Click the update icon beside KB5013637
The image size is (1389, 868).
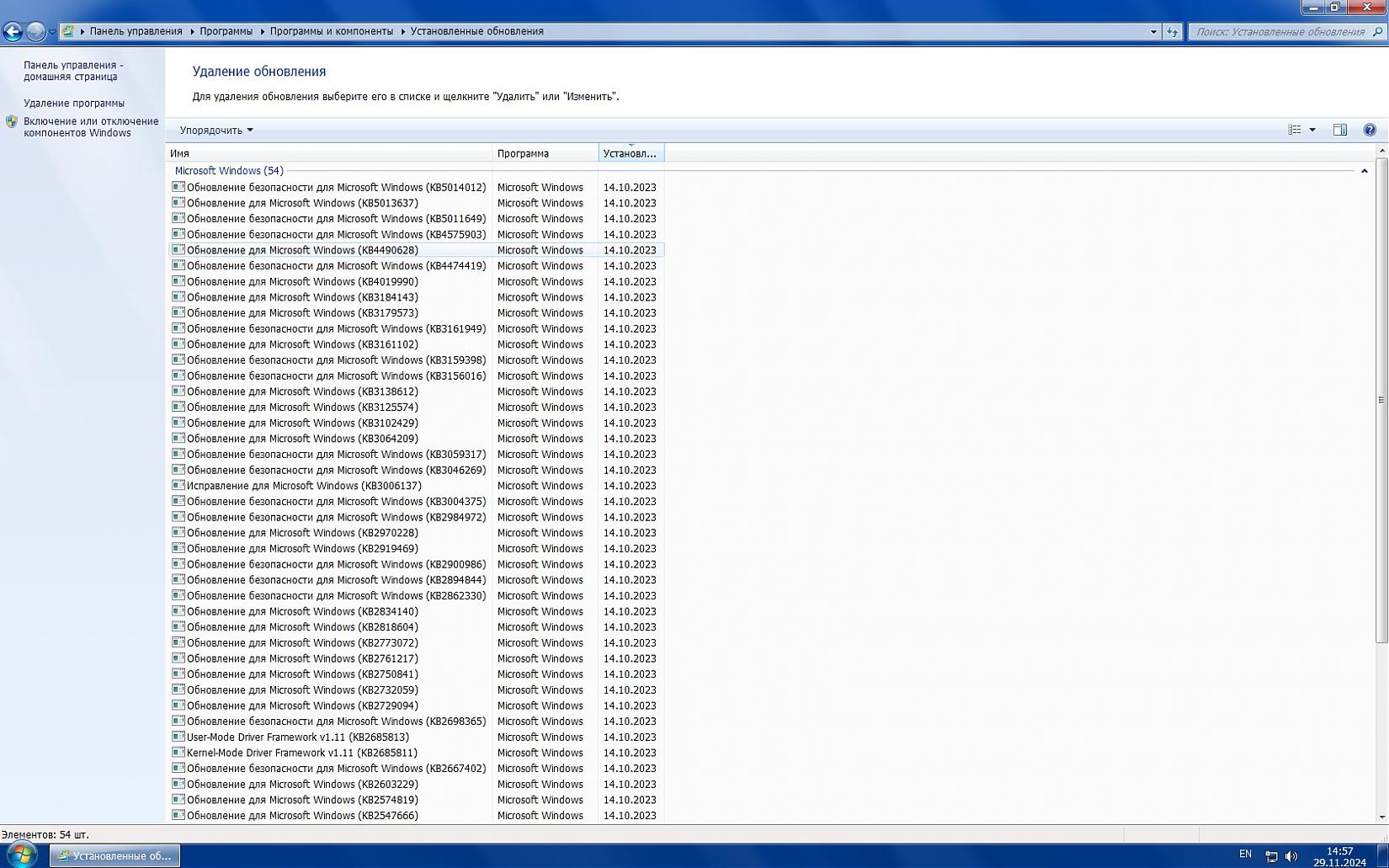click(x=178, y=203)
